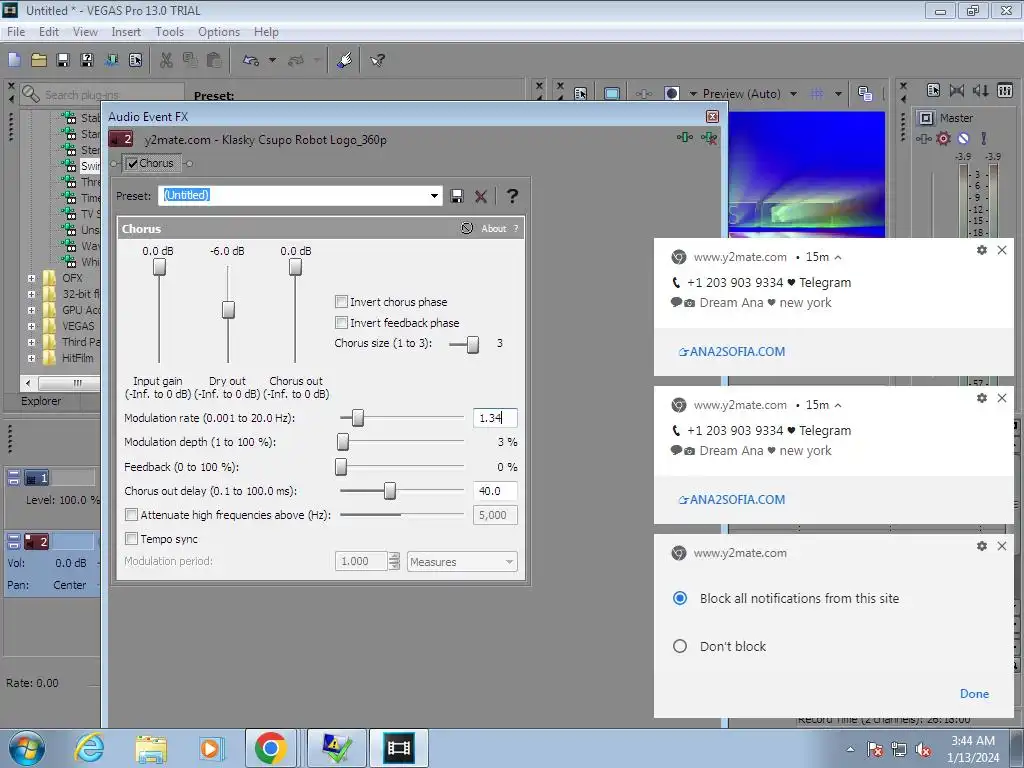Screen dimensions: 1024x768
Task: Expand the GPU Accelerated folder node
Action: (31, 310)
